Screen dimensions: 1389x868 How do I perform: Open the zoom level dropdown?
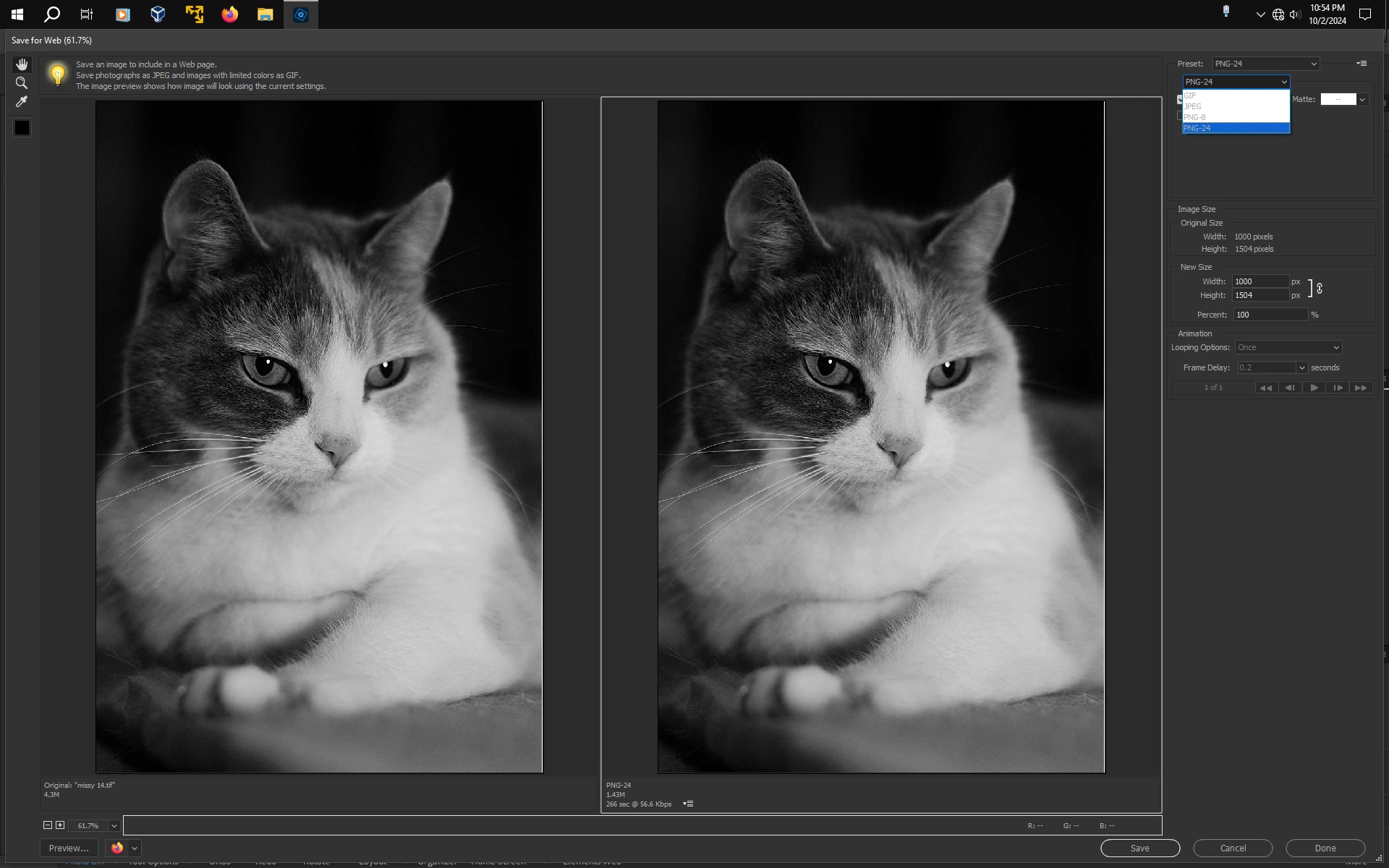114,825
